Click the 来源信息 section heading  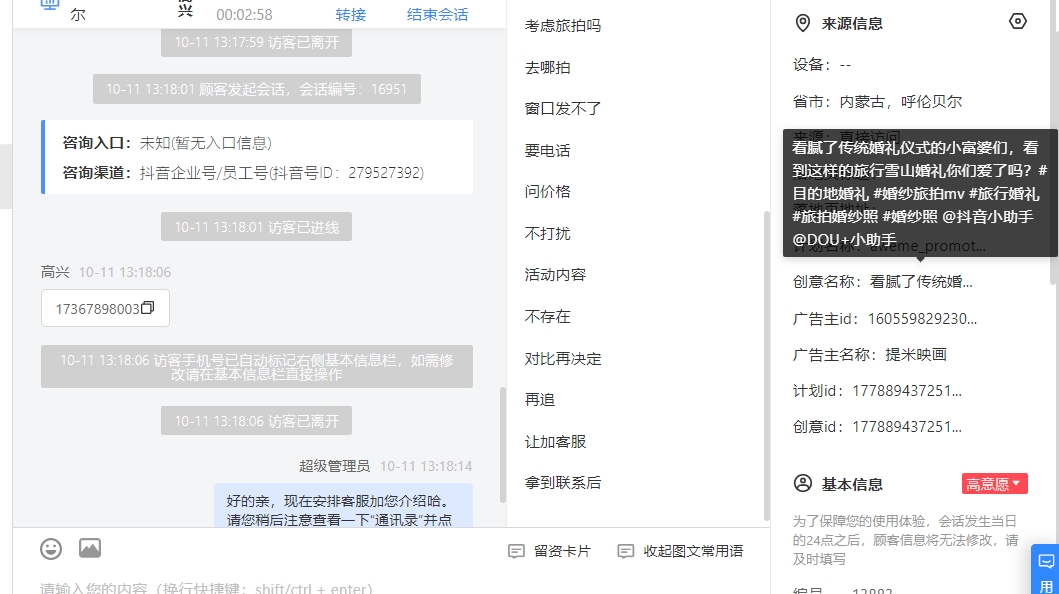pos(852,24)
